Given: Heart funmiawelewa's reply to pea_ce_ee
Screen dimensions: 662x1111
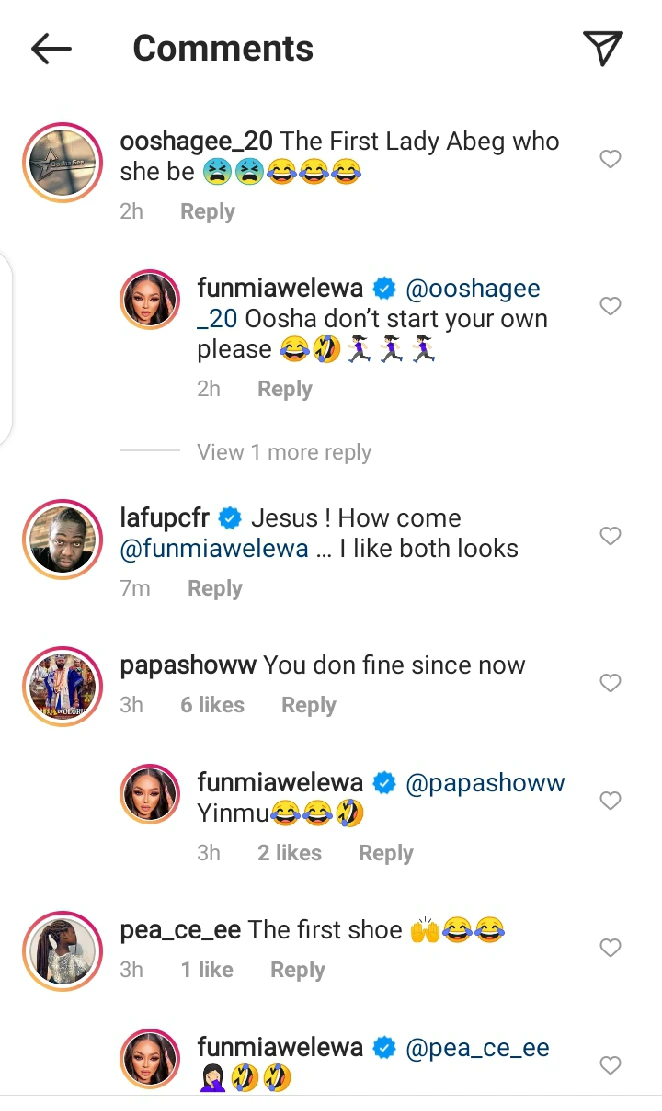Looking at the screenshot, I should point(610,1064).
